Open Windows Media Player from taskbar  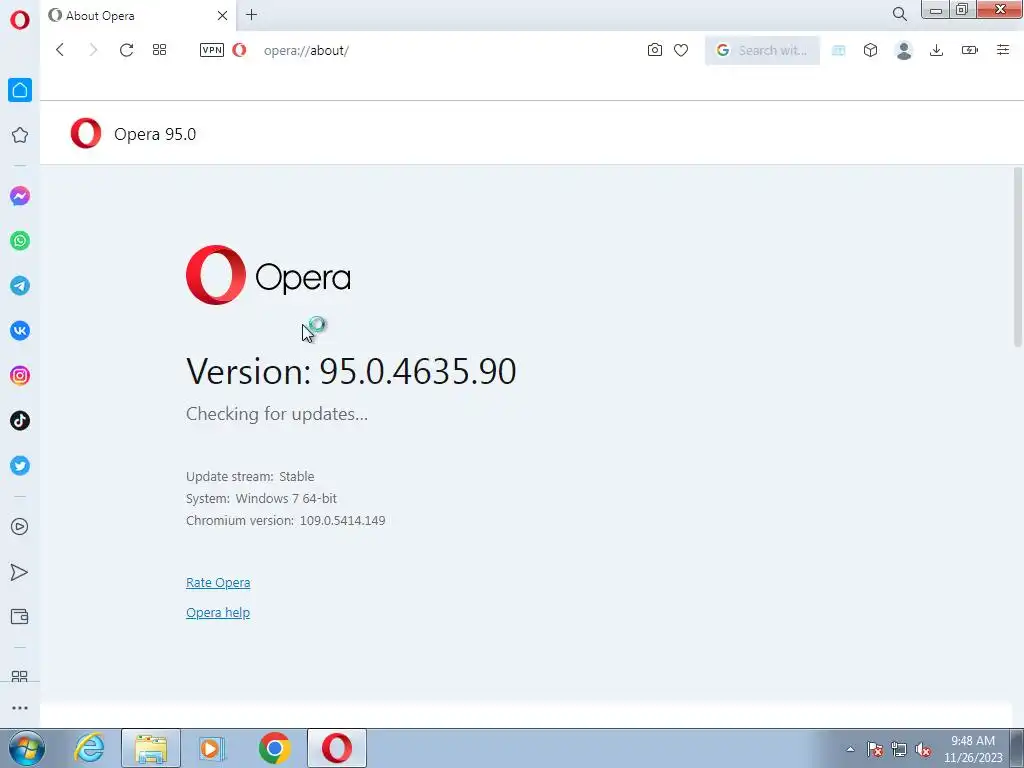(x=212, y=748)
